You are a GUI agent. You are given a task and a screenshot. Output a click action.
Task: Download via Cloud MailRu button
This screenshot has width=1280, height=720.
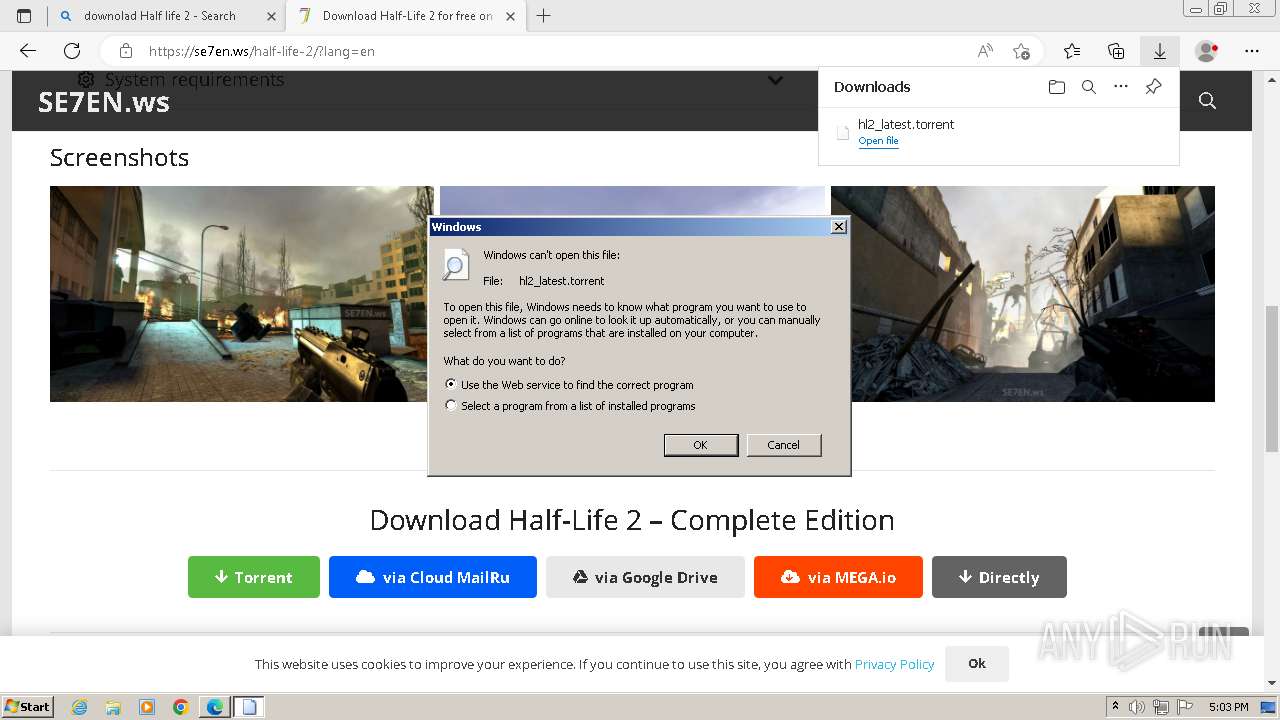433,577
